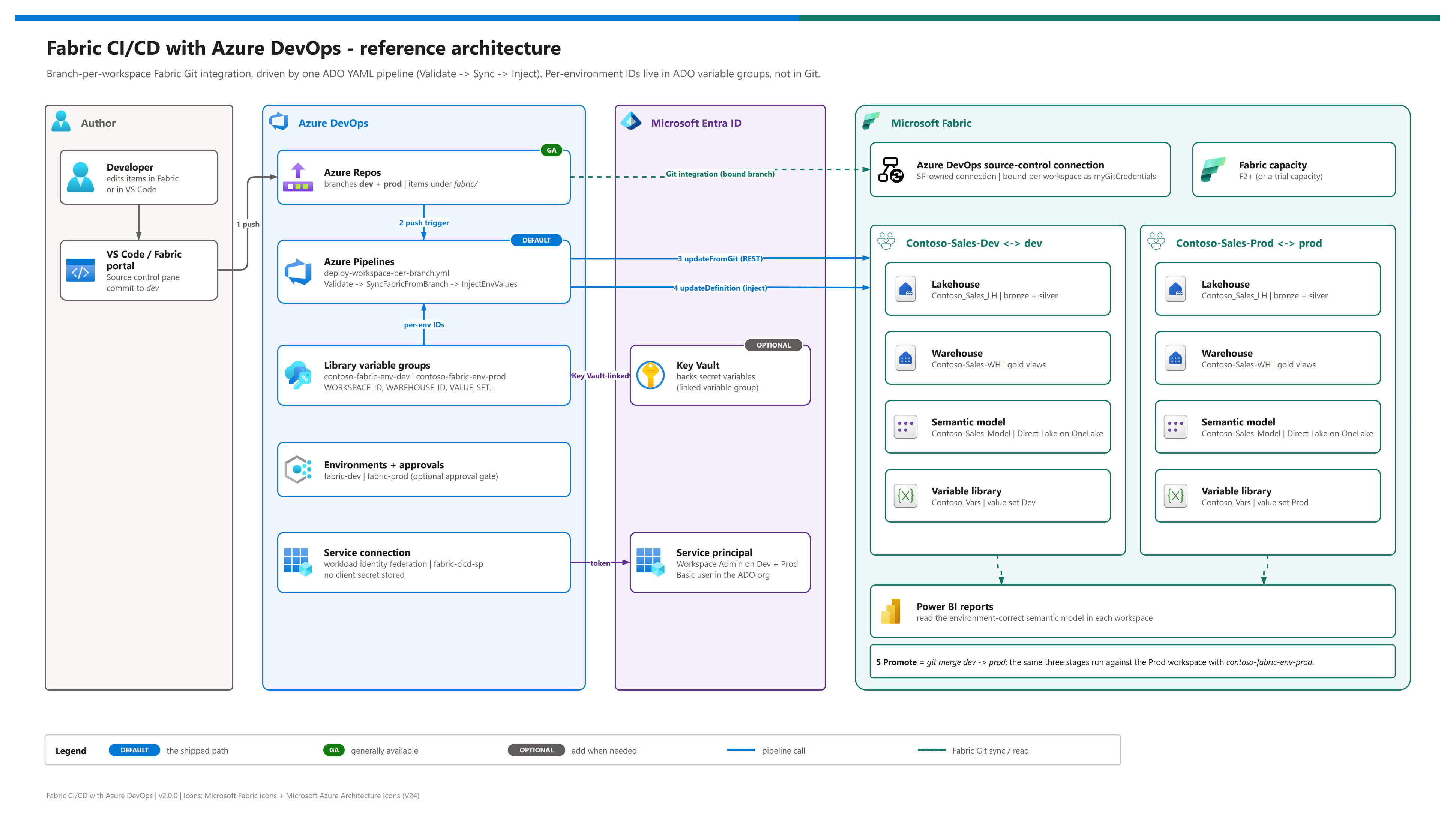This screenshot has height=818, width=1456.
Task: Click the green dashed Fabric Git sync sample
Action: [x=932, y=750]
